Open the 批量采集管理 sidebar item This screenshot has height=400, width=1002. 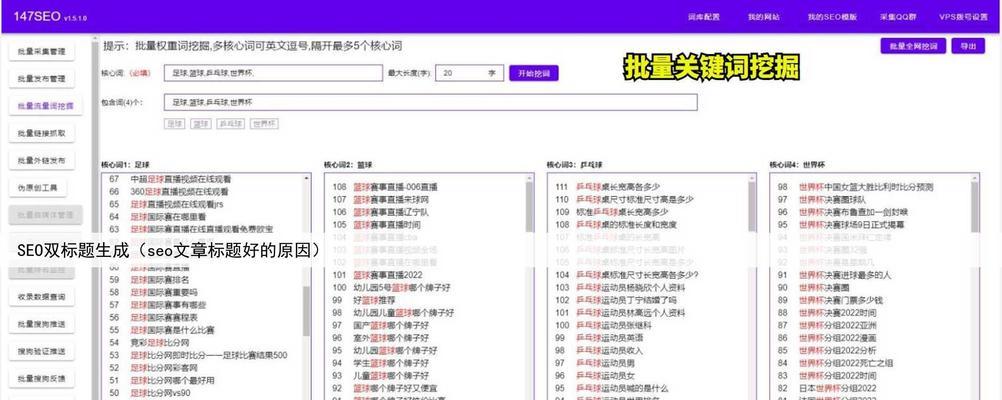click(42, 52)
